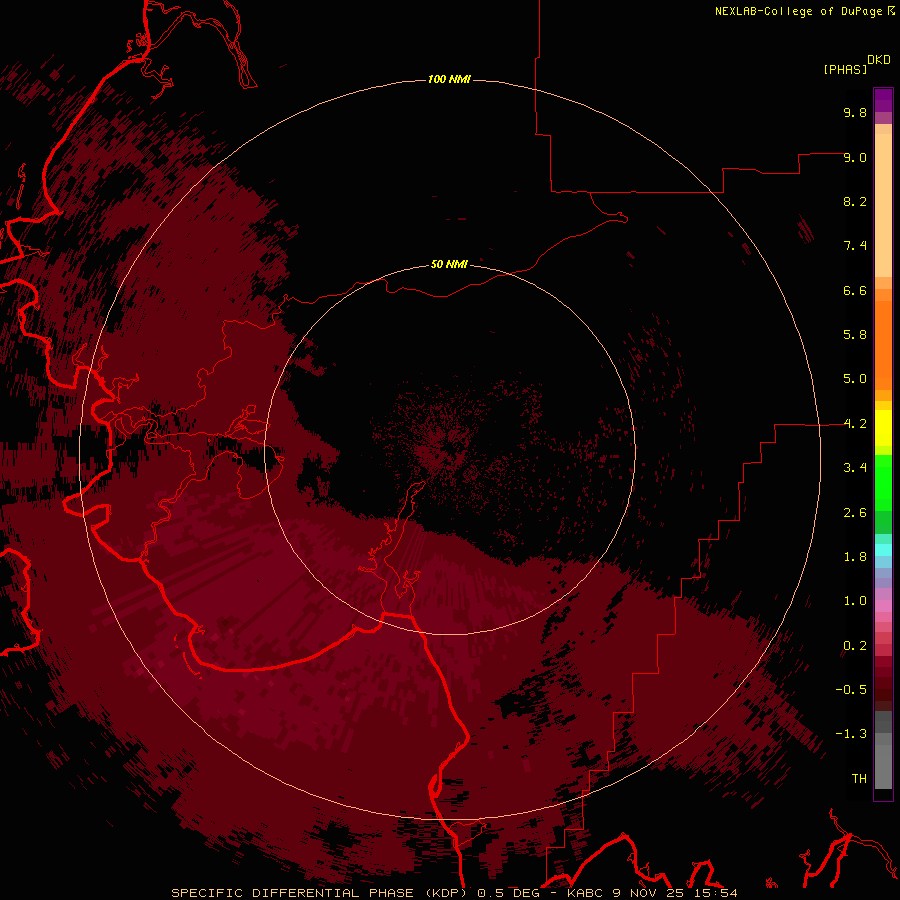Image resolution: width=900 pixels, height=900 pixels.
Task: Click the 9.0 scale label
Action: pos(855,157)
